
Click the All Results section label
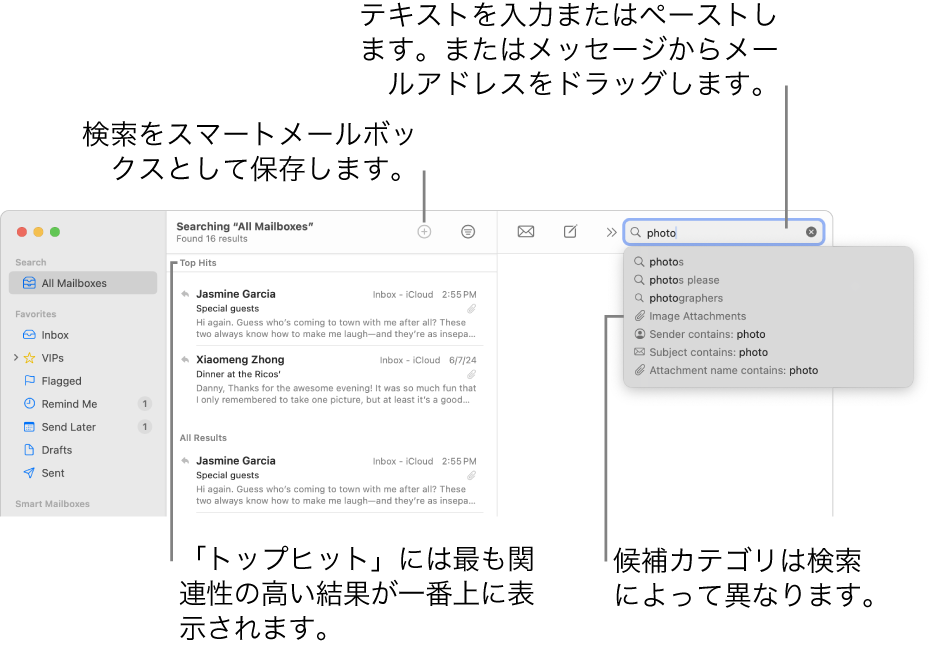click(x=203, y=438)
